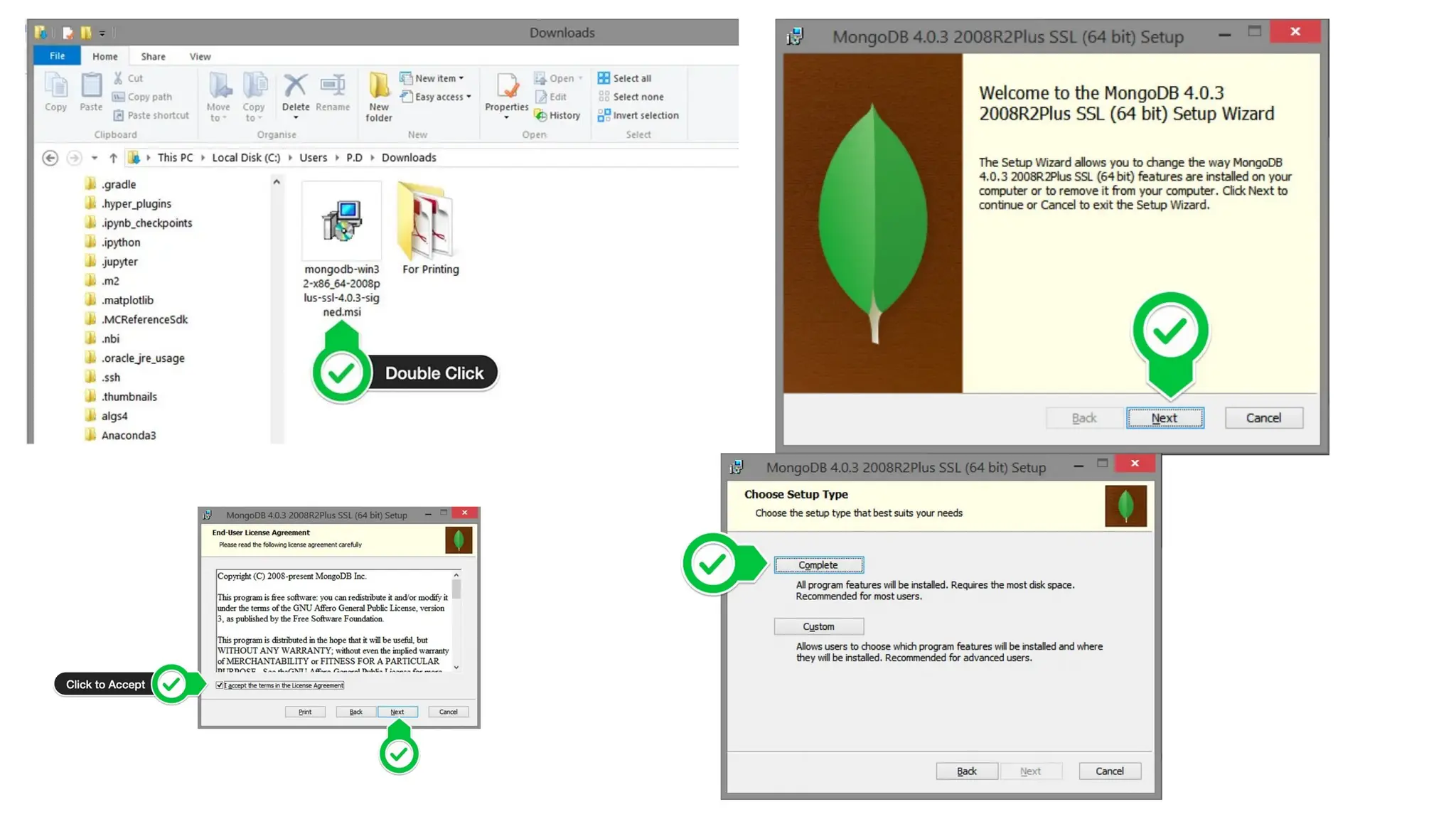Click the History icon in the Open group
Image resolution: width=1456 pixels, height=819 pixels.
pos(541,115)
